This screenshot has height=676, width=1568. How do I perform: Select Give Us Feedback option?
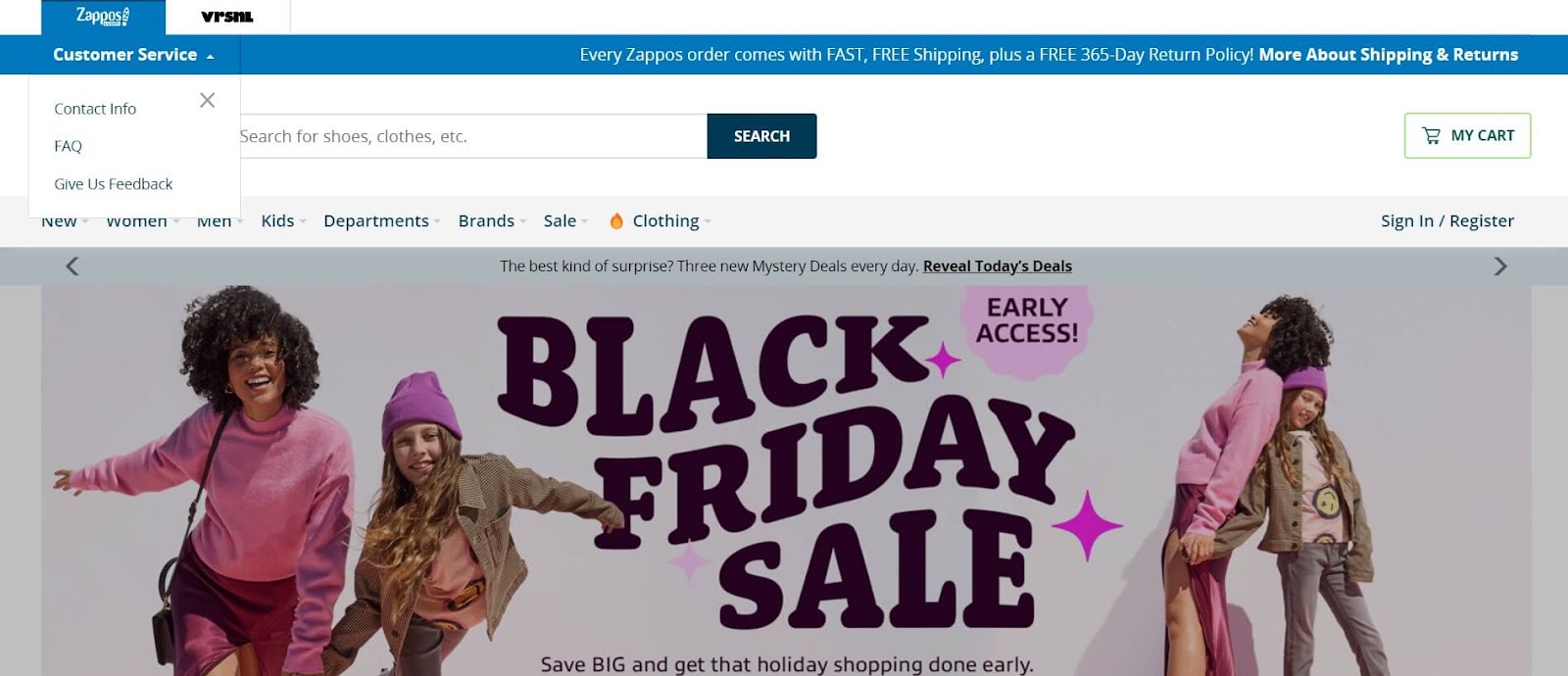(x=113, y=184)
